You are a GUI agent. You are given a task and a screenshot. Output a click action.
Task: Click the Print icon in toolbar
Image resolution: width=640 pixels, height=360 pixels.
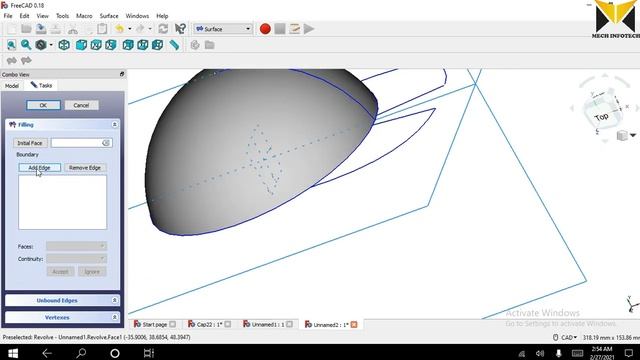(x=56, y=29)
